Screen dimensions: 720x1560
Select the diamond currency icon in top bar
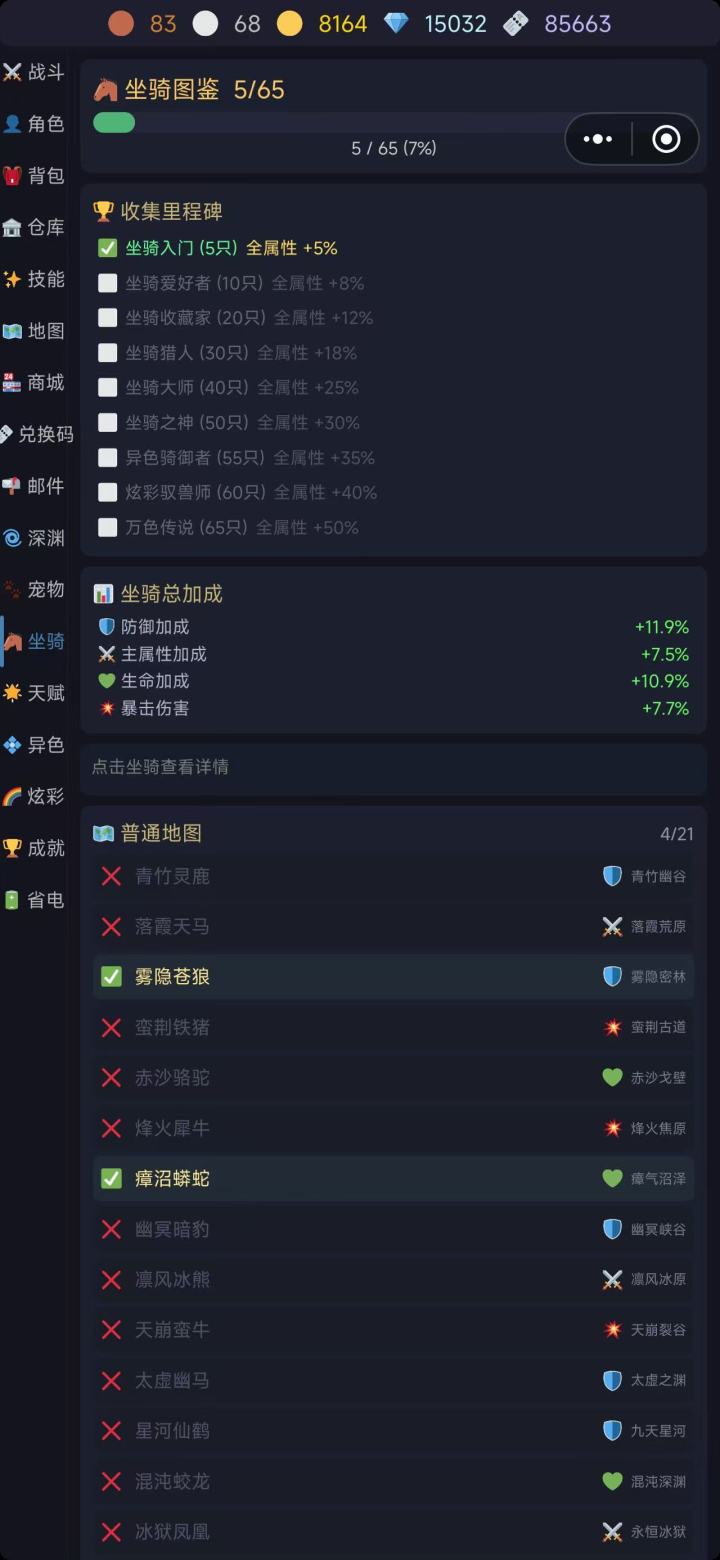(x=397, y=23)
